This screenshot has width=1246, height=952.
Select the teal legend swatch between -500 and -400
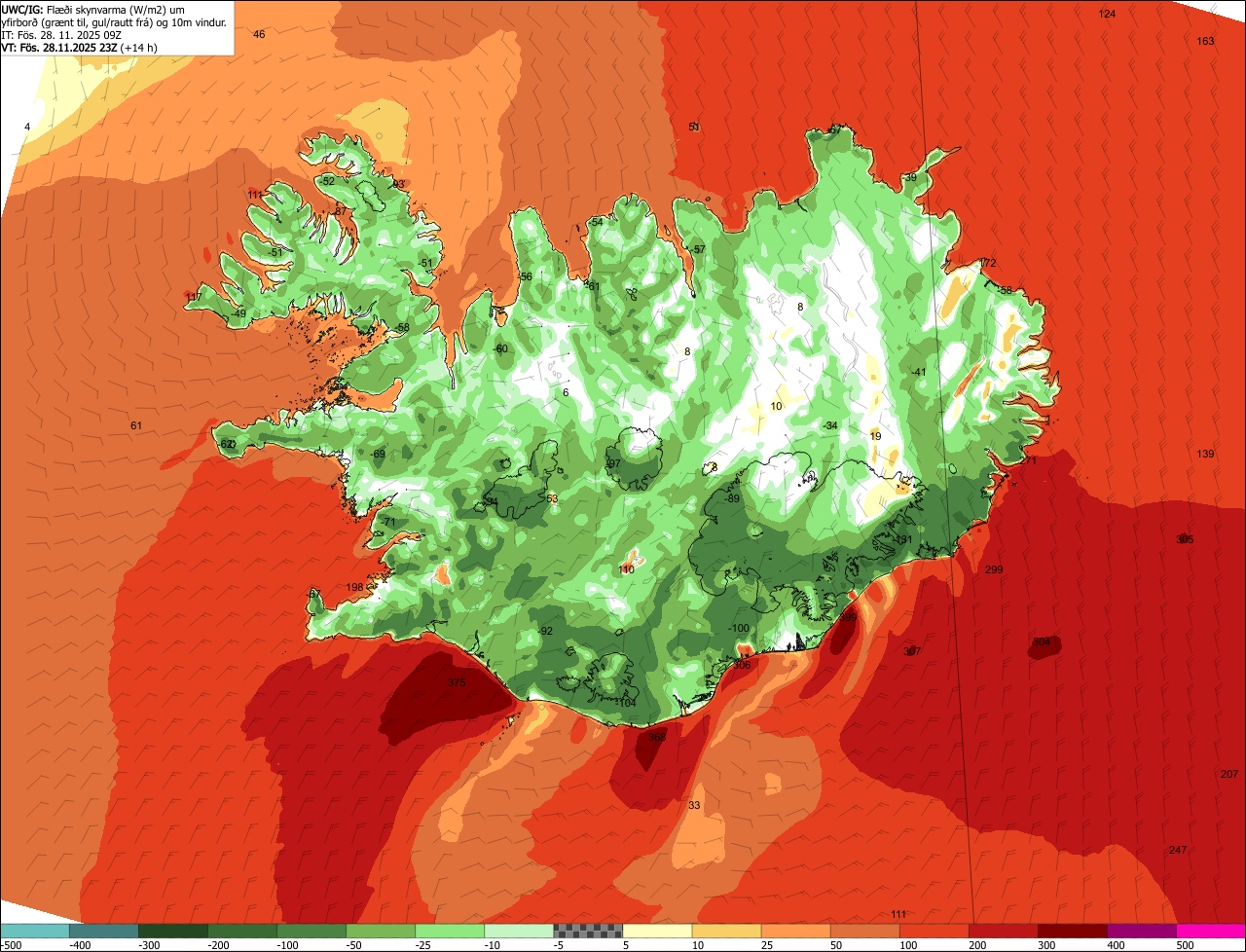pos(34,931)
